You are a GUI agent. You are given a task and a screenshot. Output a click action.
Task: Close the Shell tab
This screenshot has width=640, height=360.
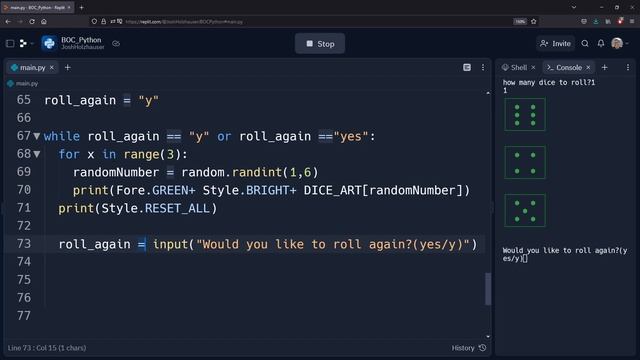click(533, 68)
